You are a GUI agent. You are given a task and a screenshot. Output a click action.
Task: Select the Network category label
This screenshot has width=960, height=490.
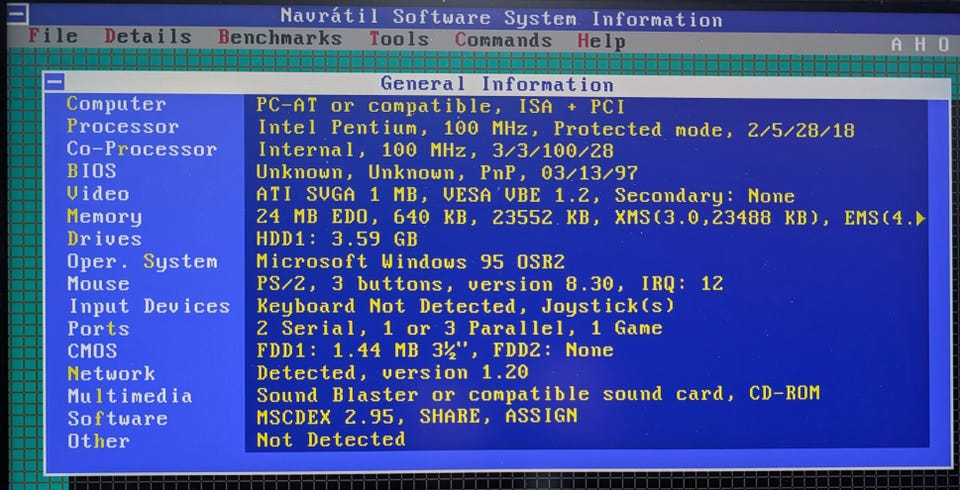111,374
